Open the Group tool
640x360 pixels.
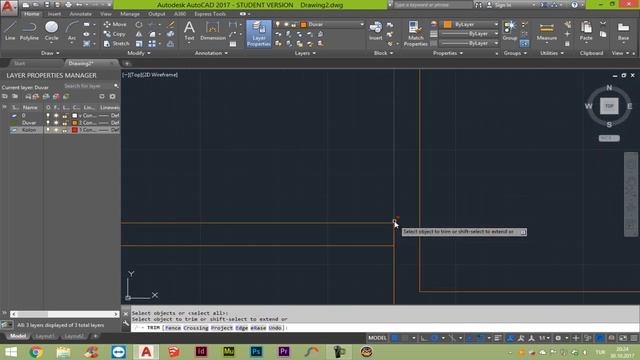pyautogui.click(x=509, y=31)
